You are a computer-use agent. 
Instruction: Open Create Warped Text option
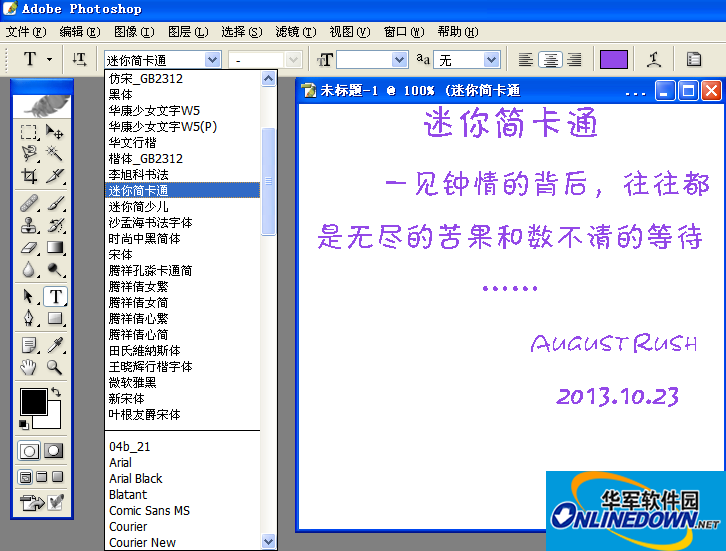[654, 60]
